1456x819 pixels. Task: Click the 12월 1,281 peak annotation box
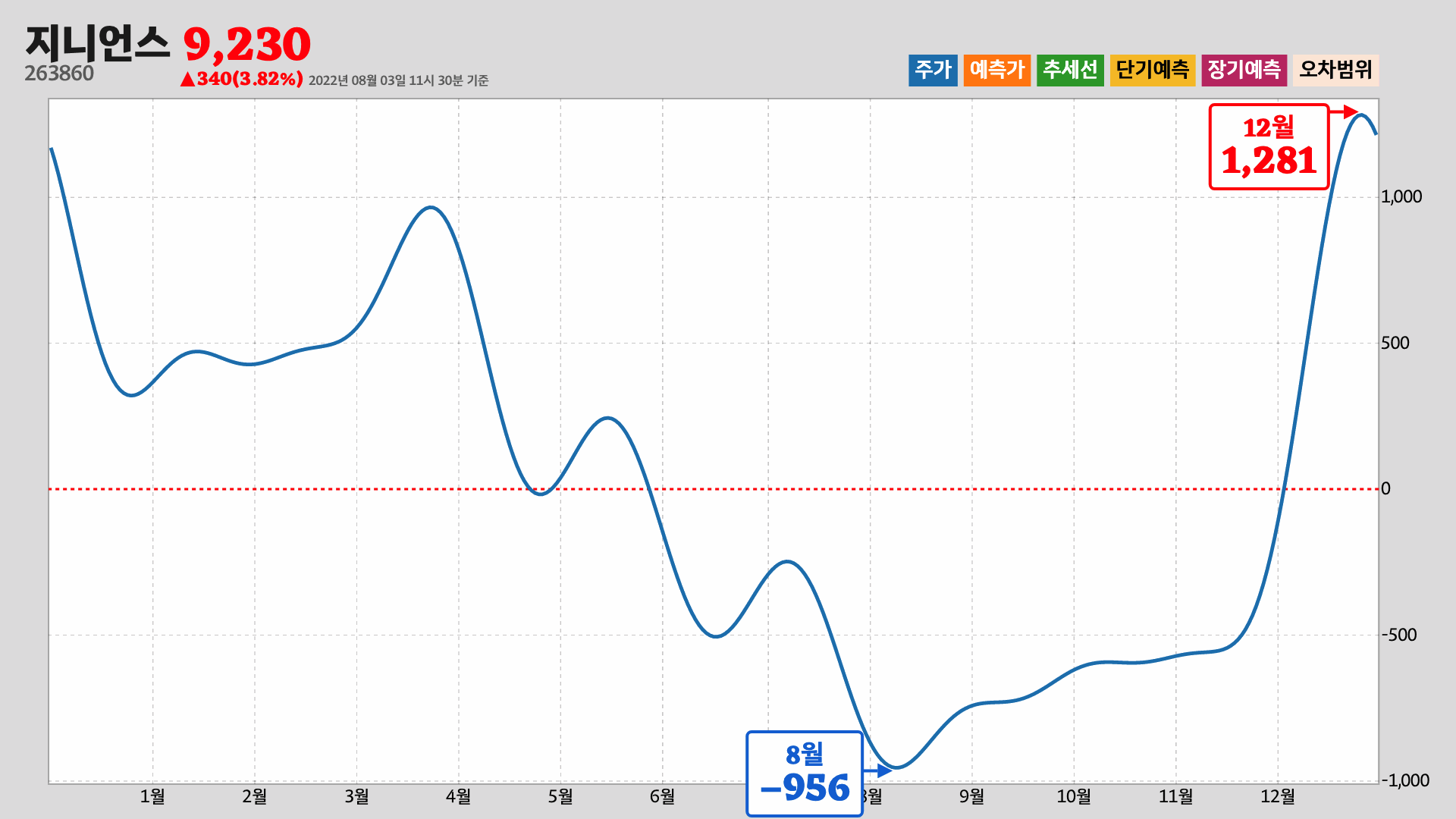click(1269, 146)
